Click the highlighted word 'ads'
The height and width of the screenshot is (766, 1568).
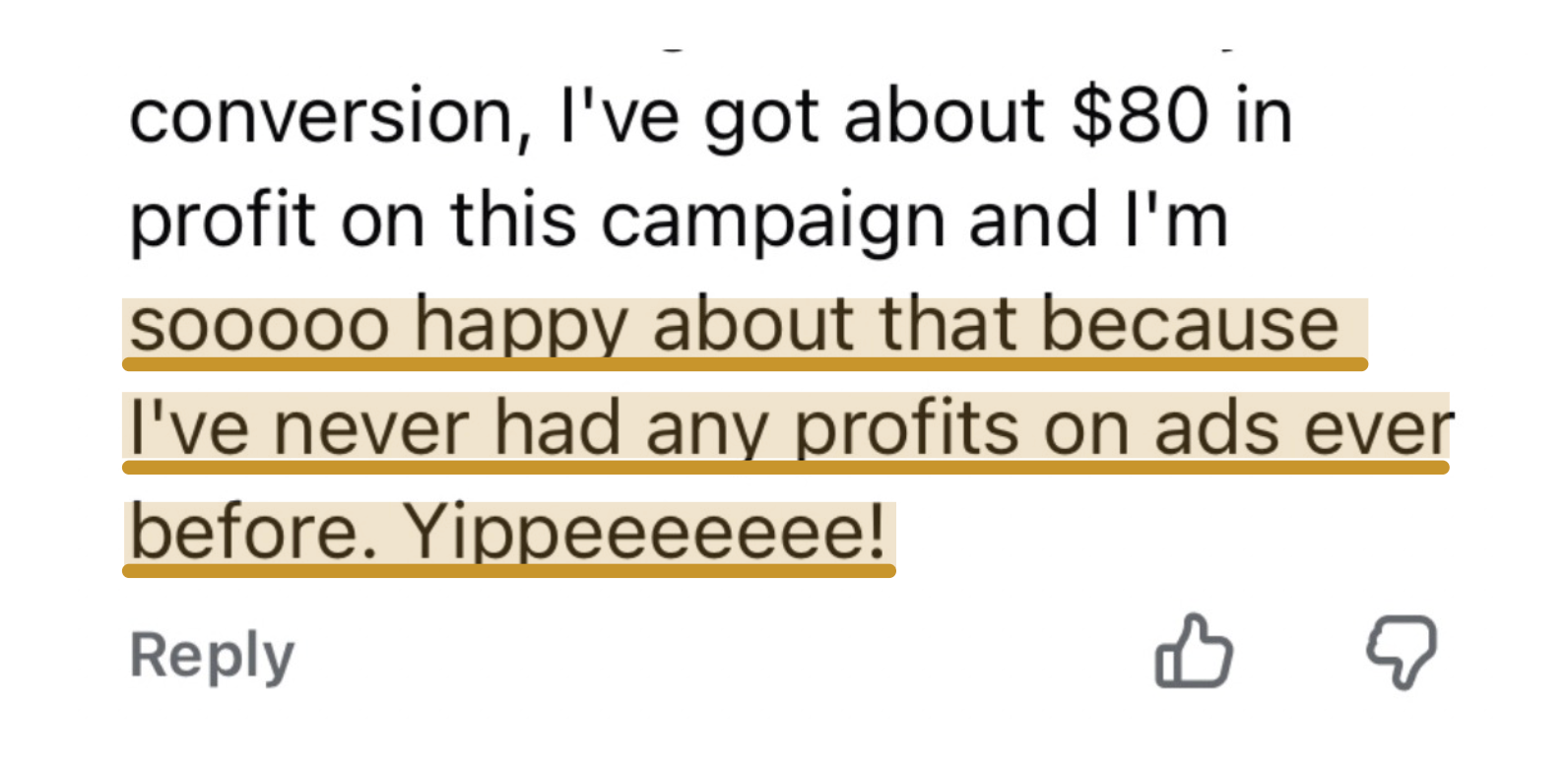pos(1218,428)
